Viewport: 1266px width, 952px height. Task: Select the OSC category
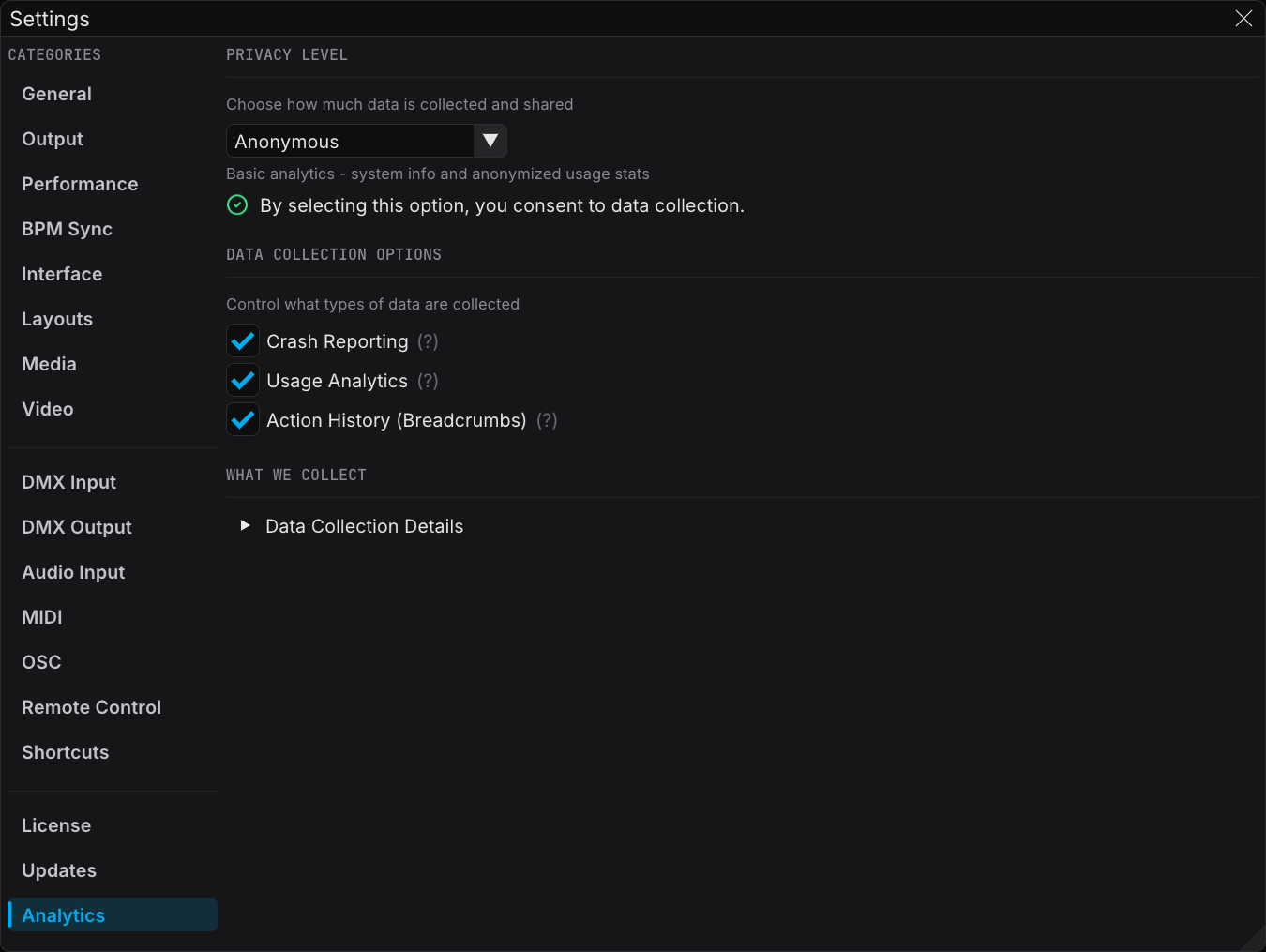pyautogui.click(x=113, y=662)
